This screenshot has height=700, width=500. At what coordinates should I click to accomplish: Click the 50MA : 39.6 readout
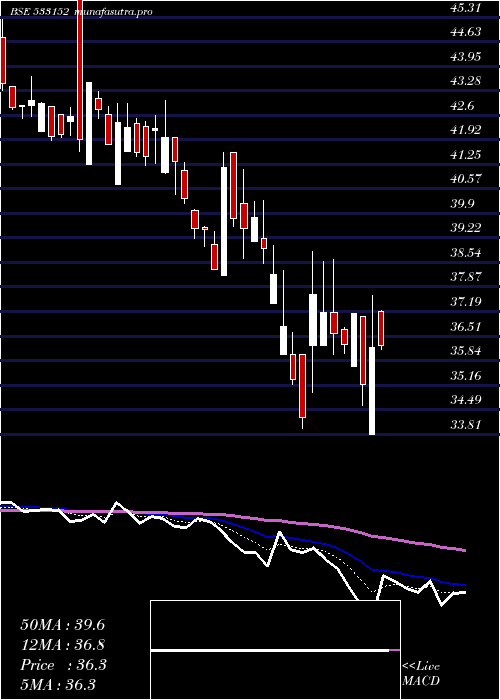62,625
